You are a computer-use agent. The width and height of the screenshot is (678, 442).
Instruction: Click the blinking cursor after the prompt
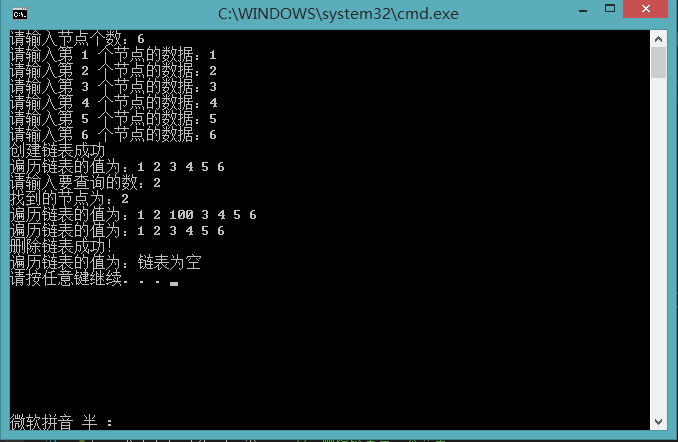174,284
